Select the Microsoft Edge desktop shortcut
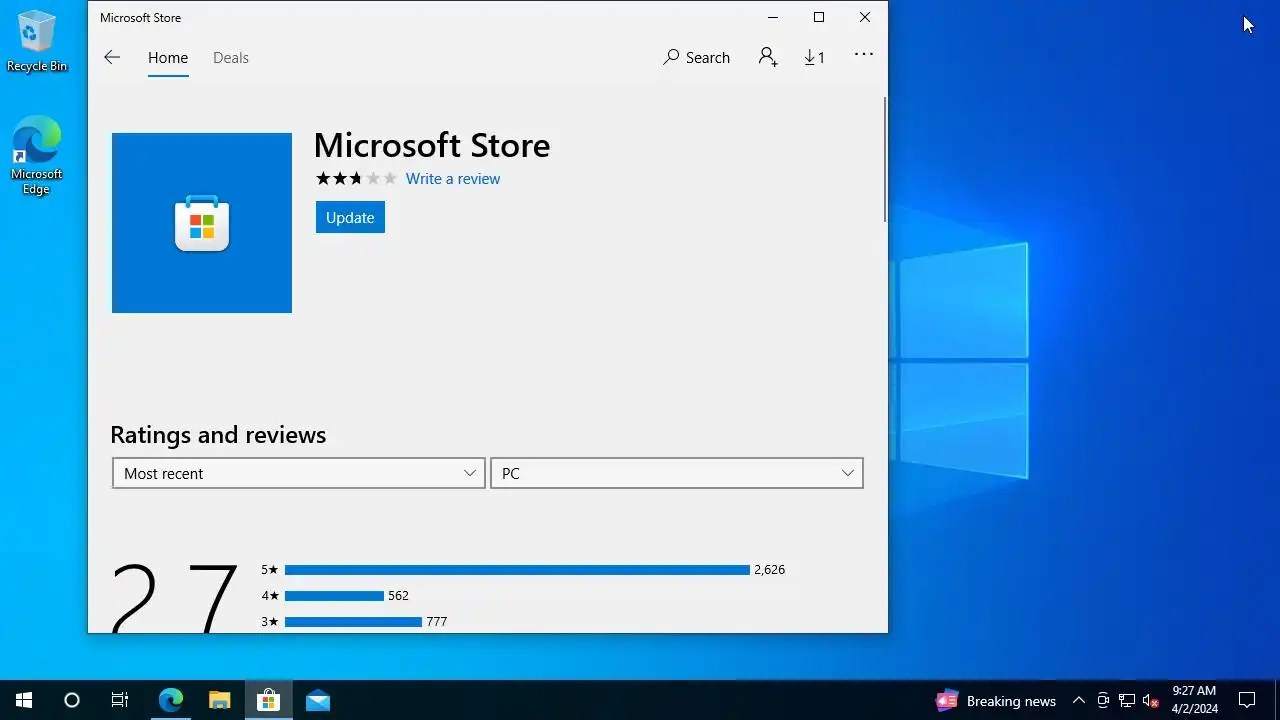The image size is (1280, 720). tap(37, 155)
